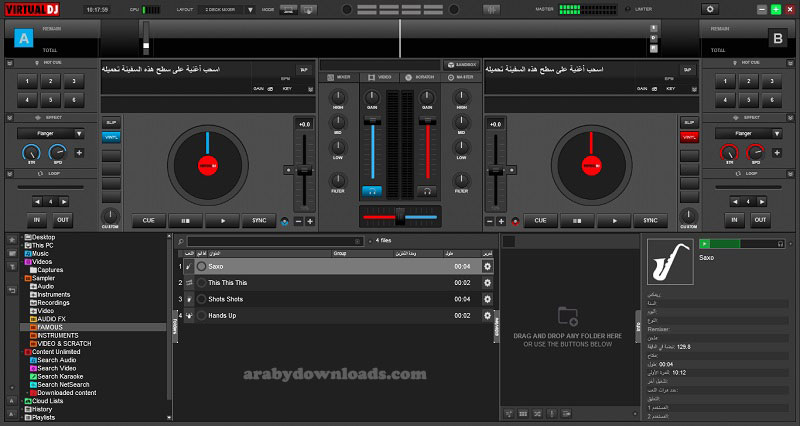Open gear options for Hands Up track
800x426 pixels.
[x=487, y=315]
